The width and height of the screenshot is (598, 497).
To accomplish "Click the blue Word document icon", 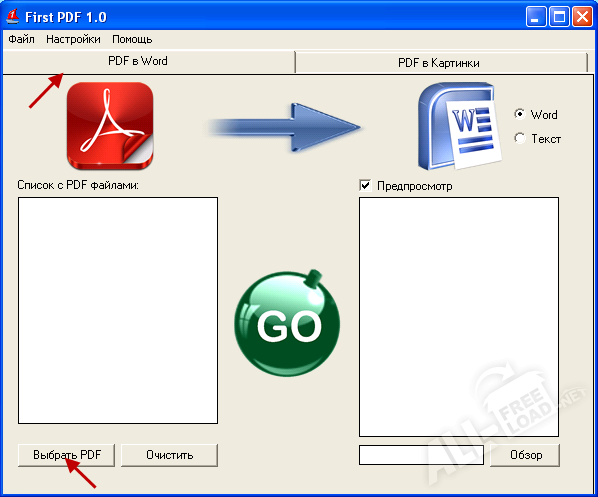I will point(460,126).
